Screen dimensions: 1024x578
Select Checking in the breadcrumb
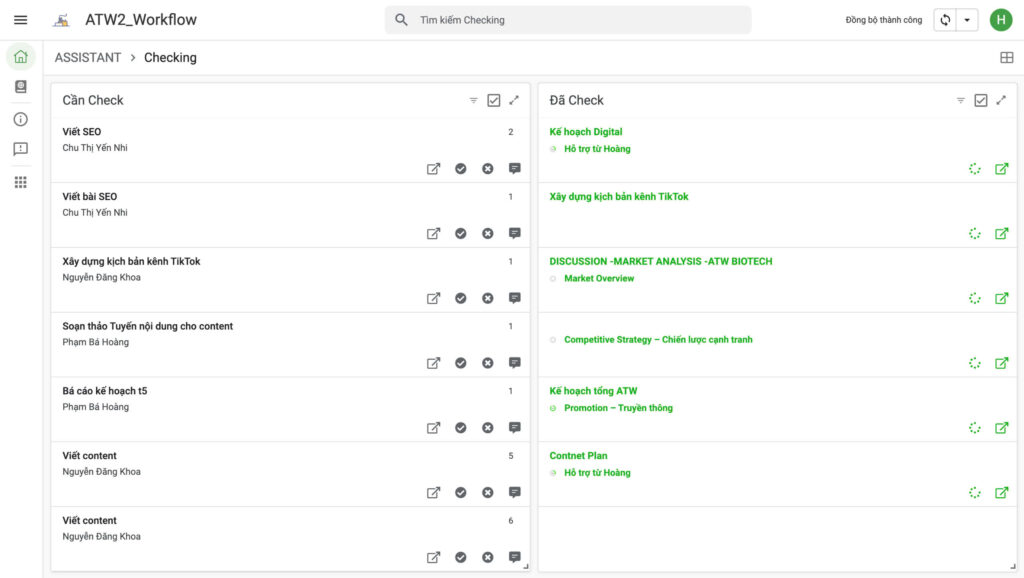[x=170, y=58]
